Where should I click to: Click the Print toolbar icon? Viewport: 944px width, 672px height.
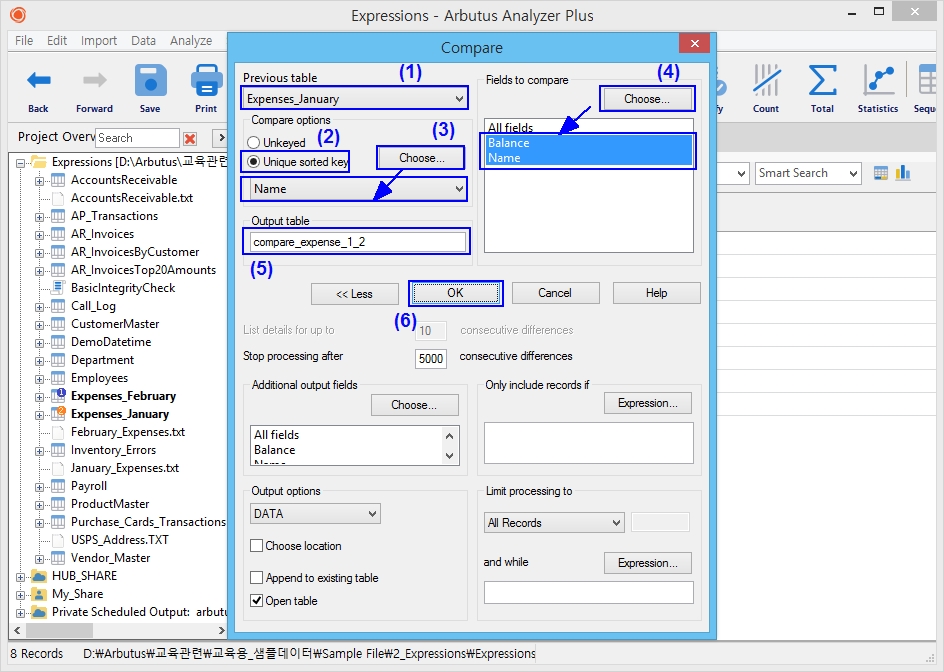pos(206,81)
